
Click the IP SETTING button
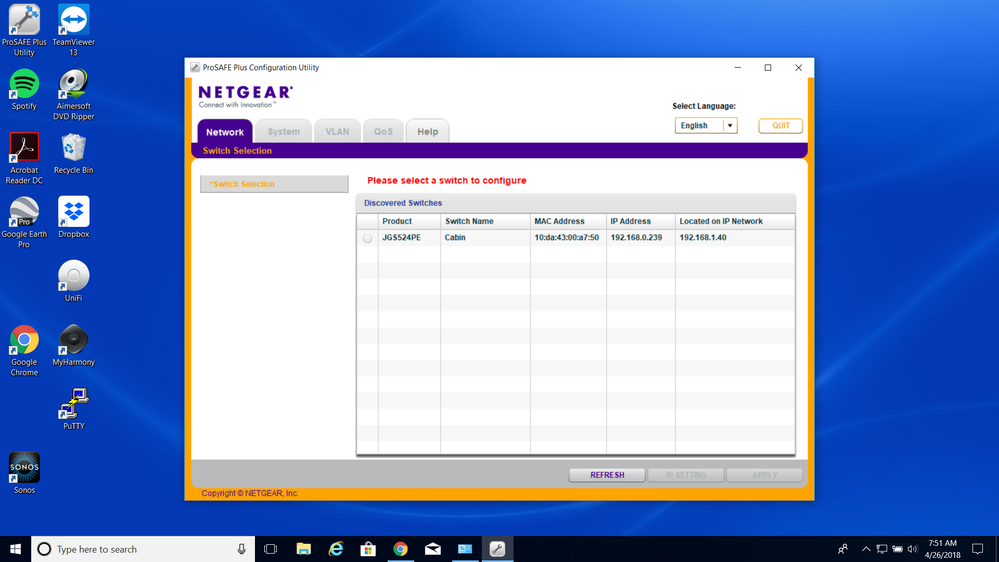pos(686,475)
